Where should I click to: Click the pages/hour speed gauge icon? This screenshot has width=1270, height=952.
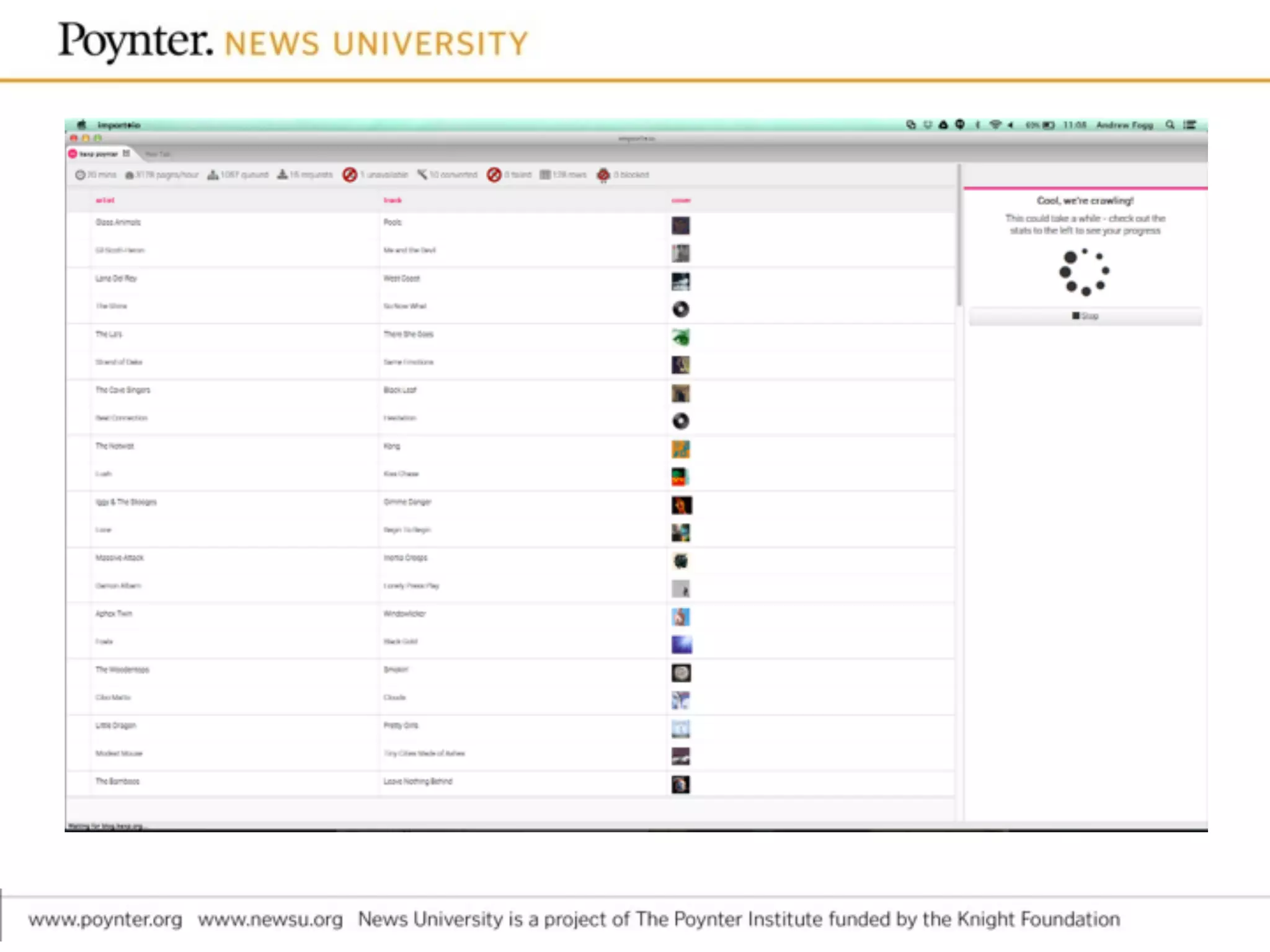point(130,175)
